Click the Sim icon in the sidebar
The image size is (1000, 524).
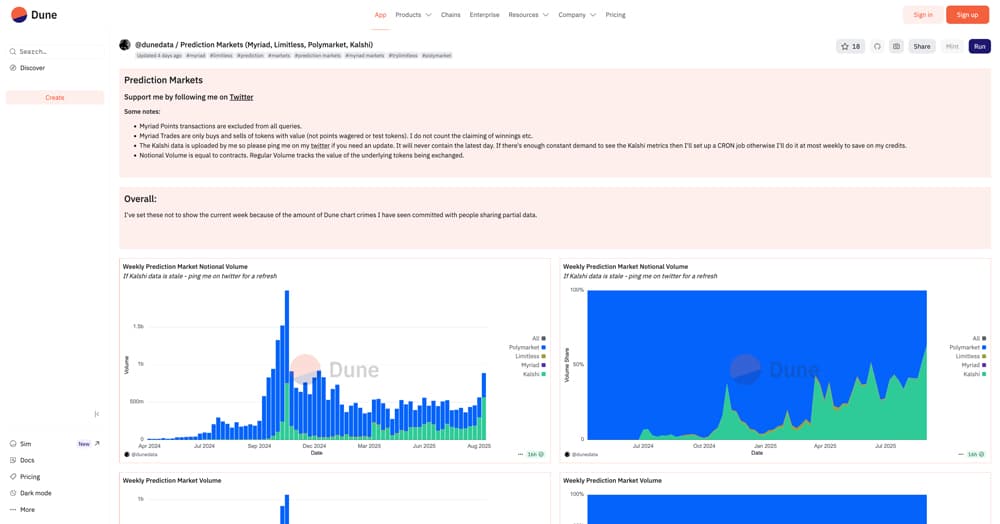[x=13, y=444]
